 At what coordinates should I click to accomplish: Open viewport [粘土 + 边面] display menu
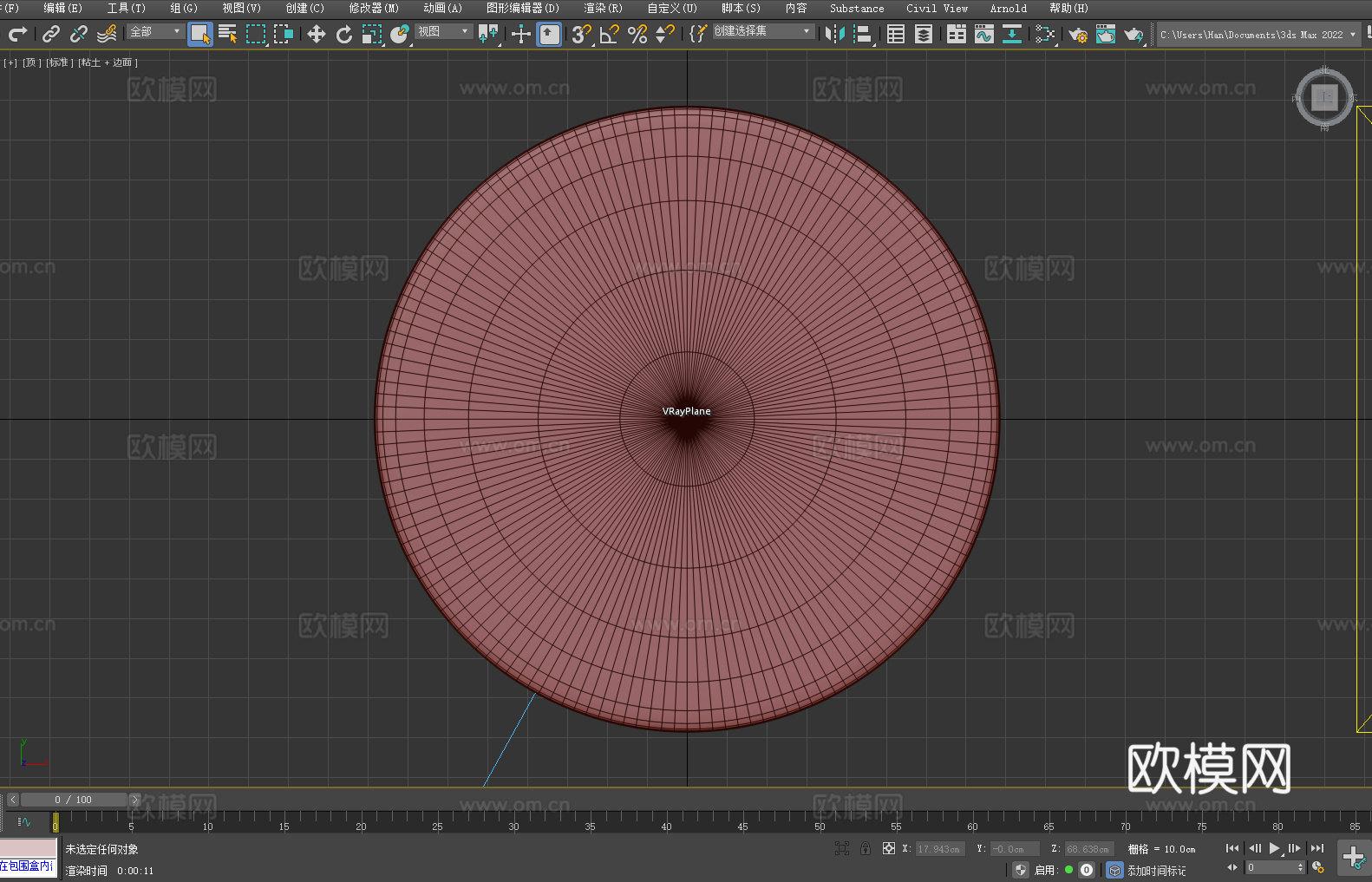point(108,62)
